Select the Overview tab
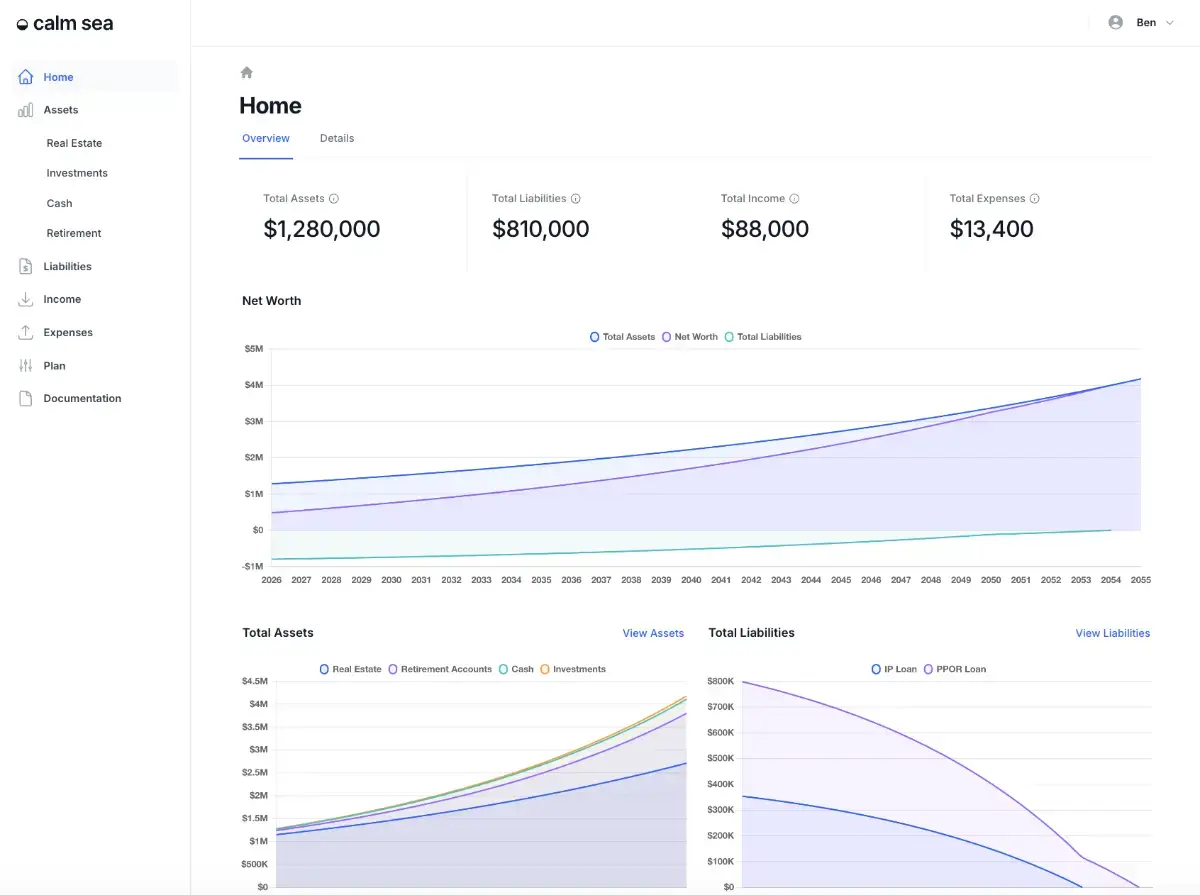 click(266, 138)
